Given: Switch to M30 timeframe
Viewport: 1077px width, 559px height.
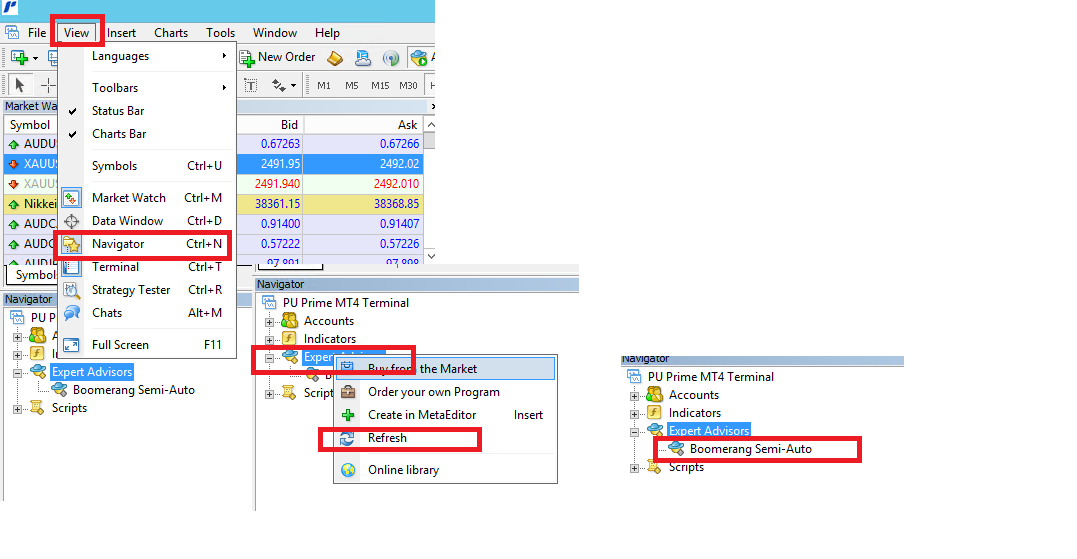Looking at the screenshot, I should (x=408, y=86).
